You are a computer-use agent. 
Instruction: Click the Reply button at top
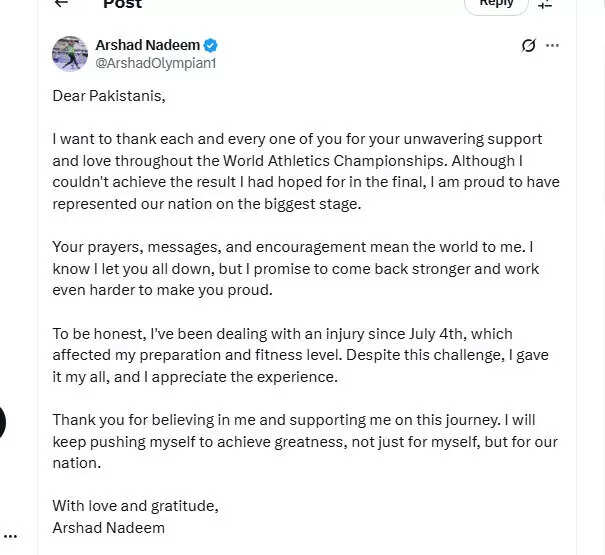(x=496, y=4)
